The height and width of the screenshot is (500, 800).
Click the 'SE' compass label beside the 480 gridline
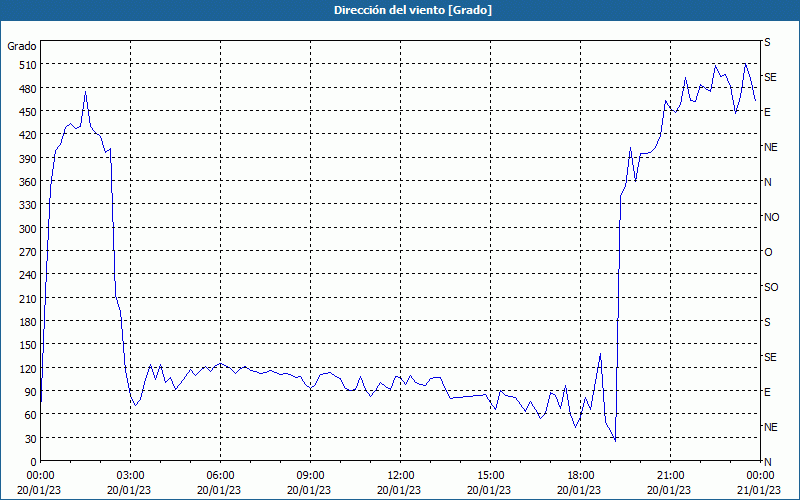770,77
